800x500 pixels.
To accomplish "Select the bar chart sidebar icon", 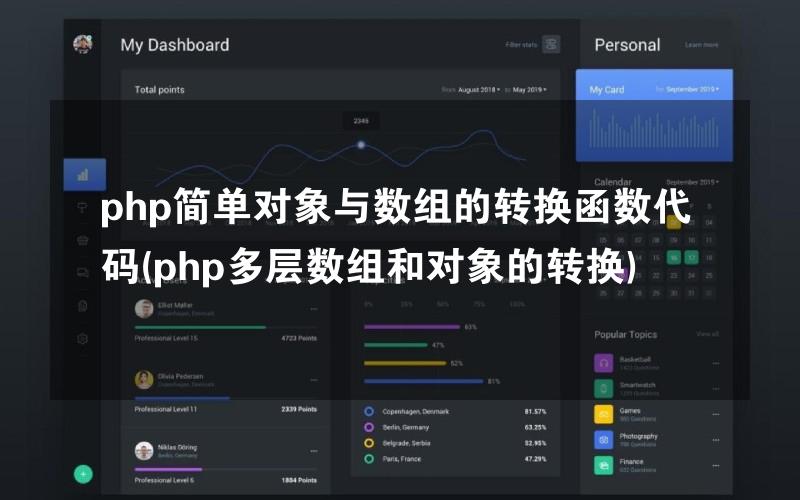I will pos(83,174).
